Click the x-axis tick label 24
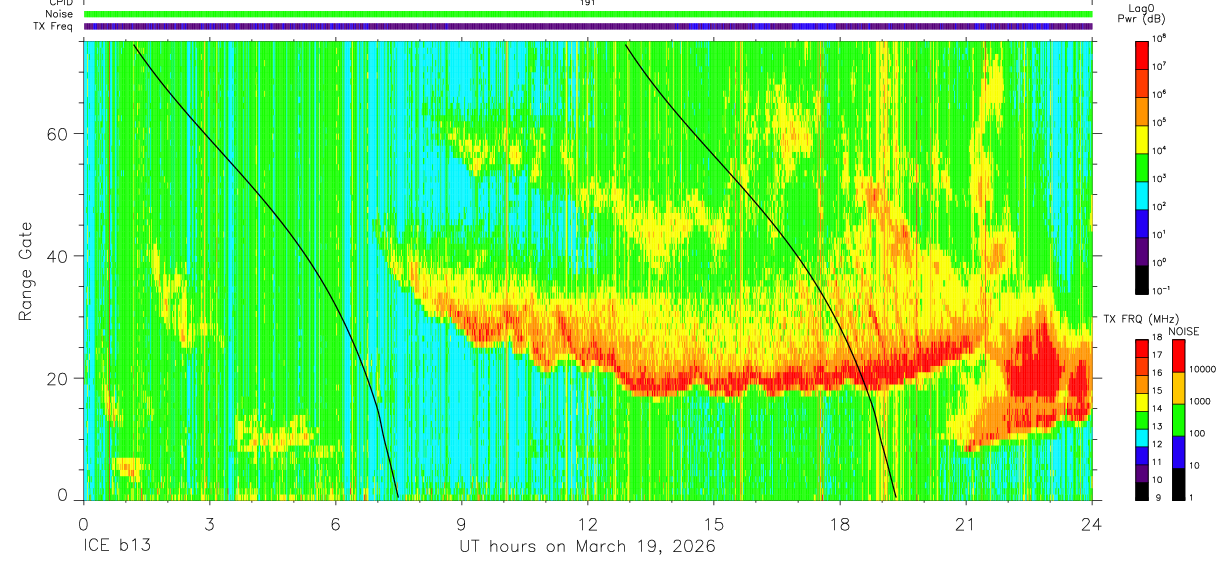The height and width of the screenshot is (567, 1228). pos(1091,524)
